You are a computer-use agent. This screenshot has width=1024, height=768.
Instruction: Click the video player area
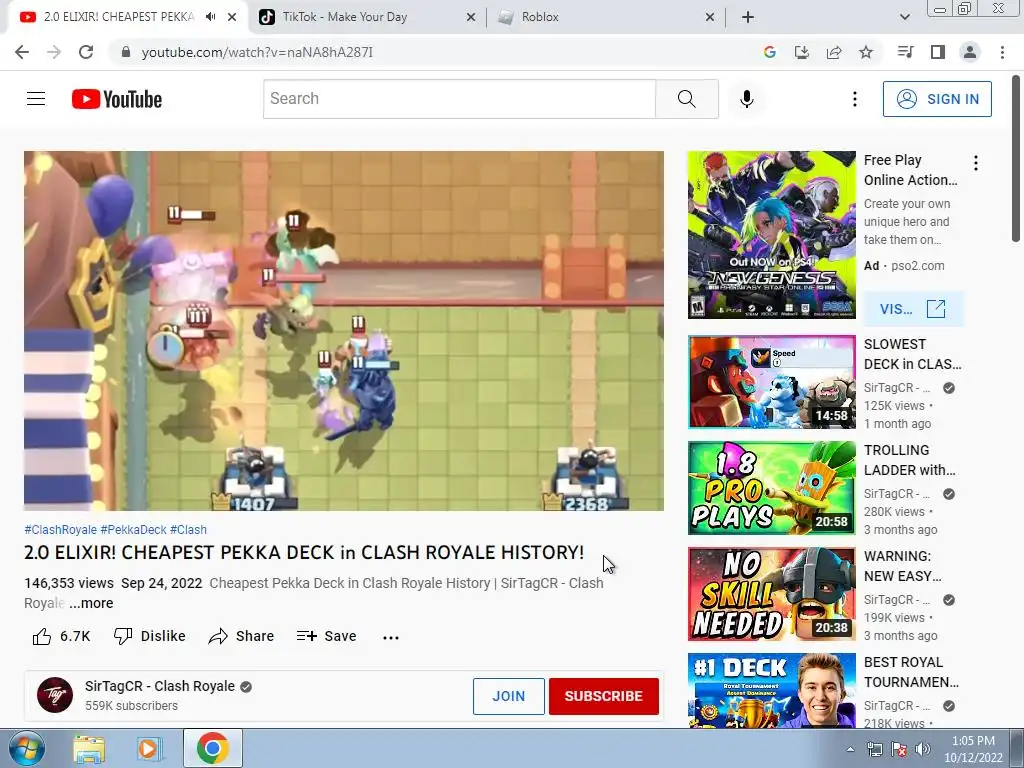pos(344,331)
